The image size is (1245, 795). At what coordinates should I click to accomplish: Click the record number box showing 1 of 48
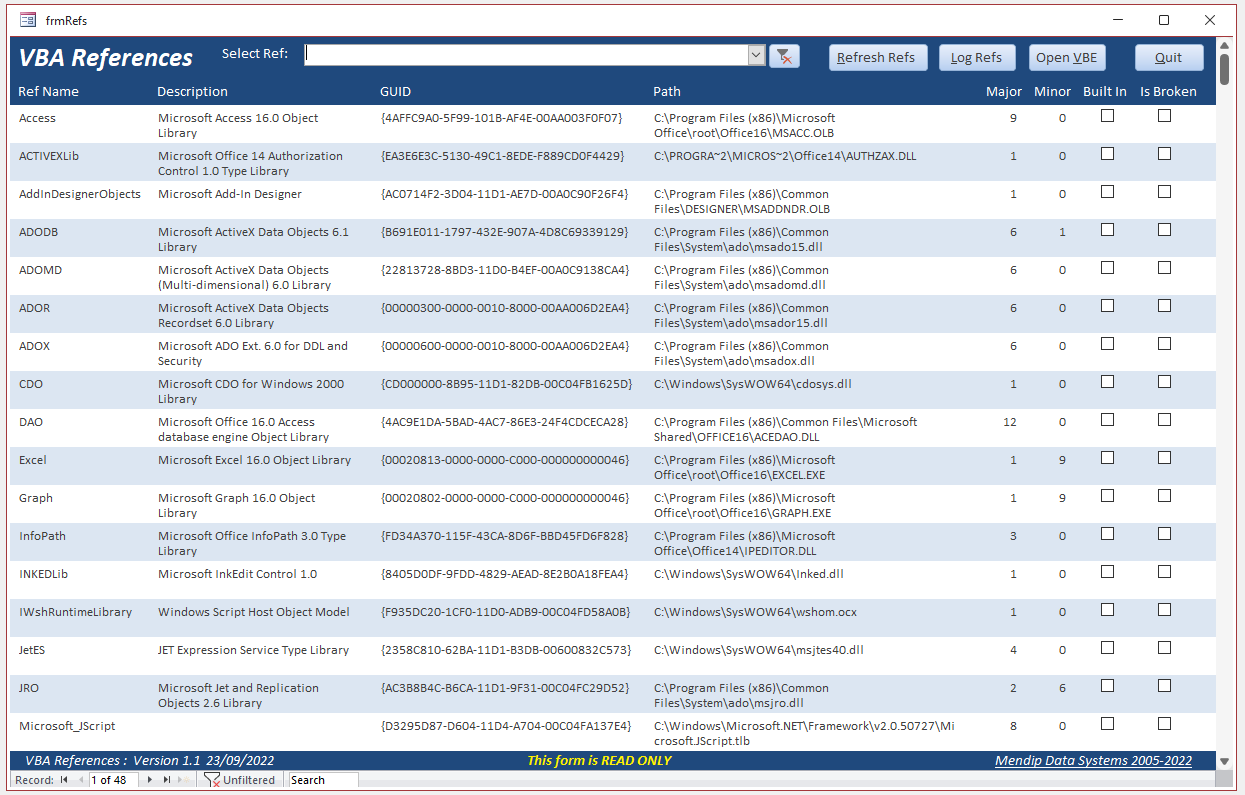pos(116,780)
